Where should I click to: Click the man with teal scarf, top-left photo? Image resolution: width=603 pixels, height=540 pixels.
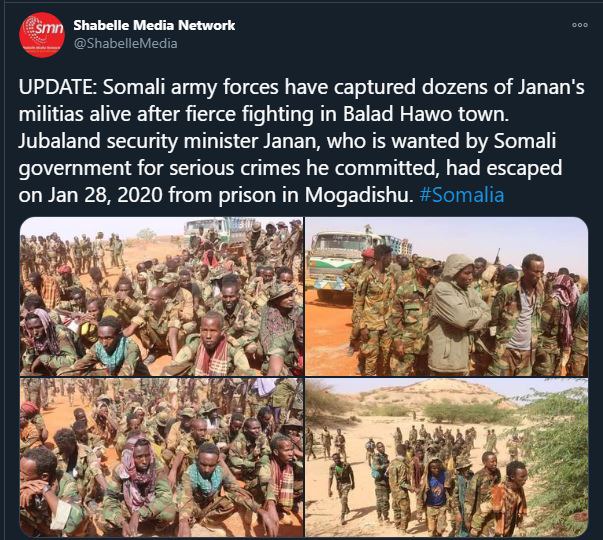(x=112, y=346)
